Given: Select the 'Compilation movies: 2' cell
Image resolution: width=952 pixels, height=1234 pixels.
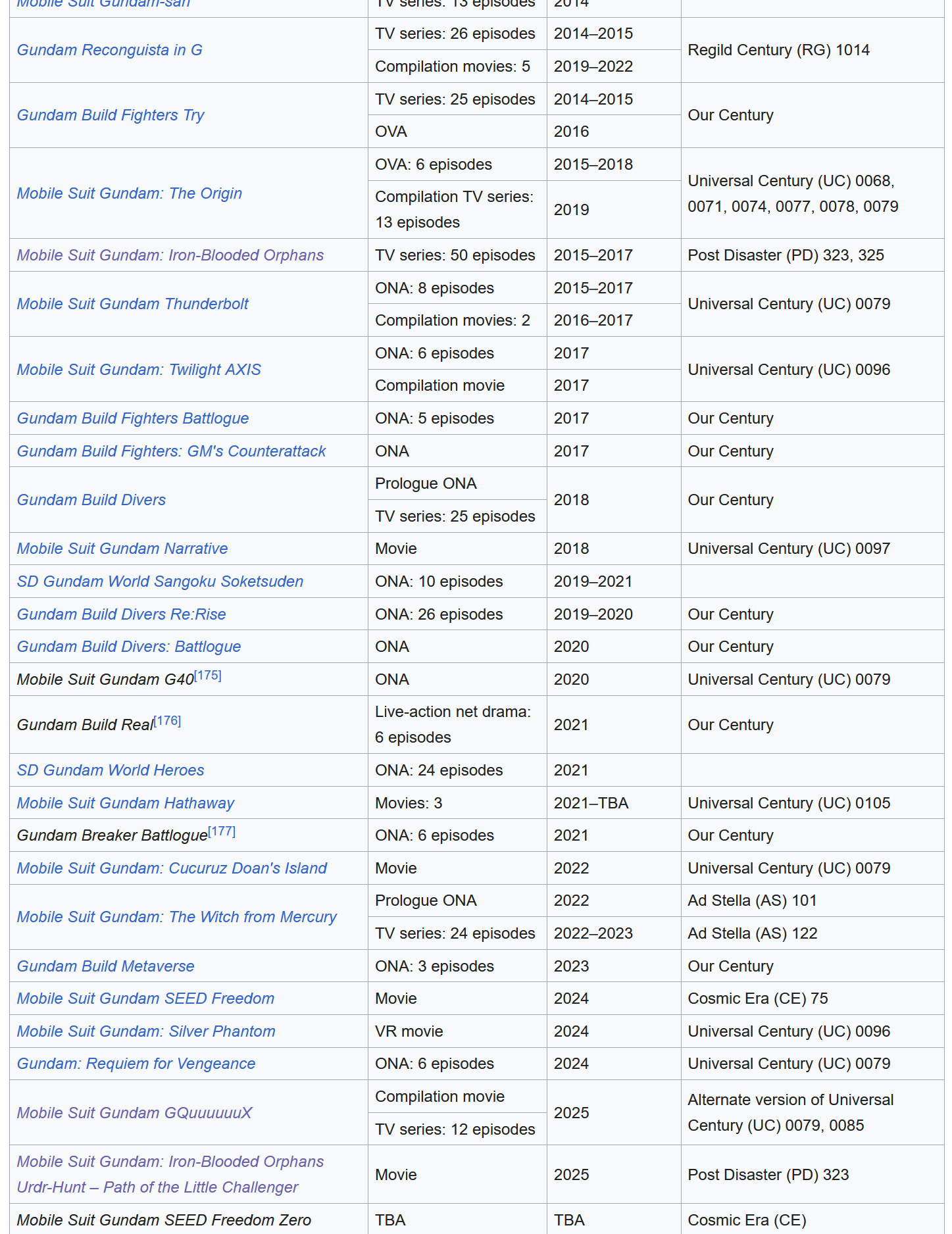Looking at the screenshot, I should pyautogui.click(x=457, y=320).
